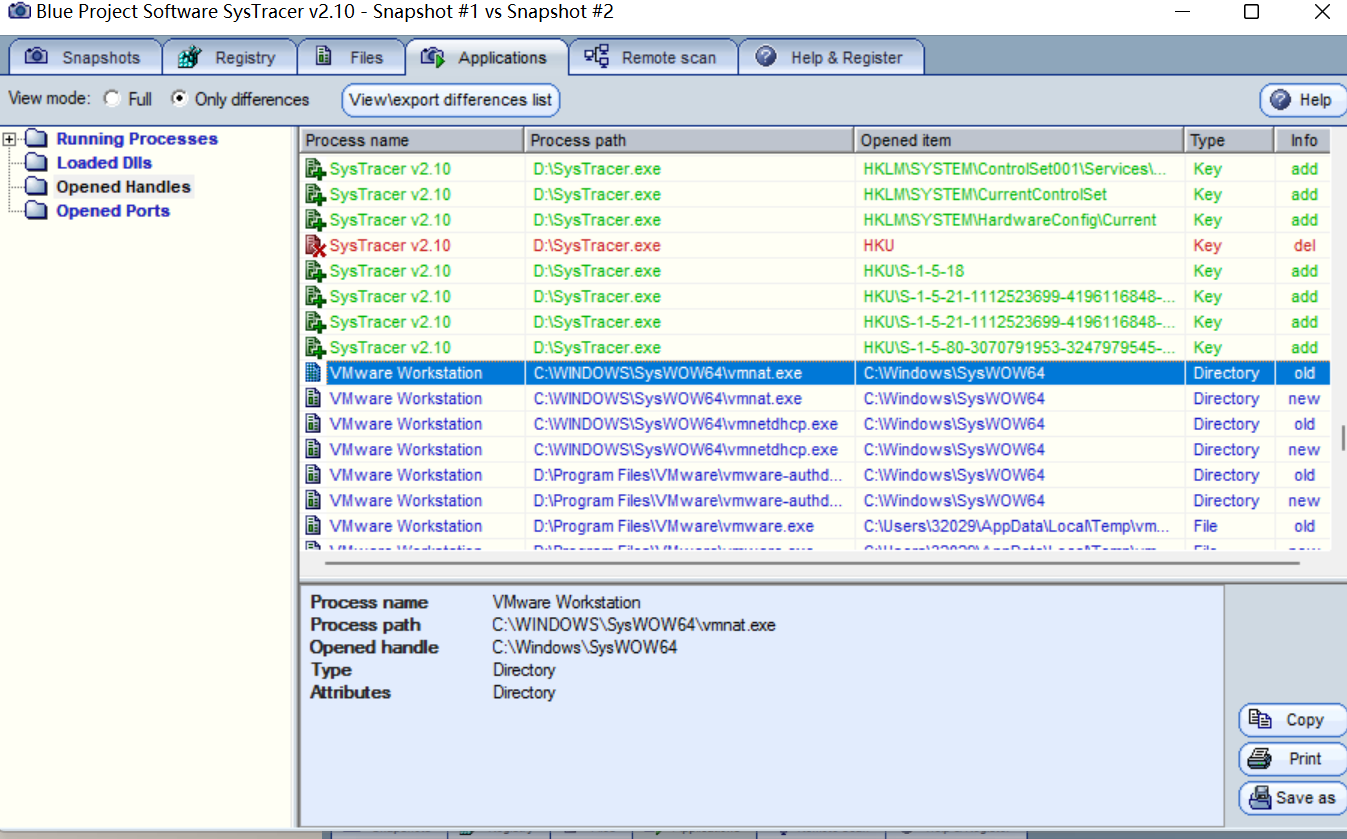Viewport: 1347px width, 839px height.
Task: Open the Snapshots tab
Action: coord(84,57)
